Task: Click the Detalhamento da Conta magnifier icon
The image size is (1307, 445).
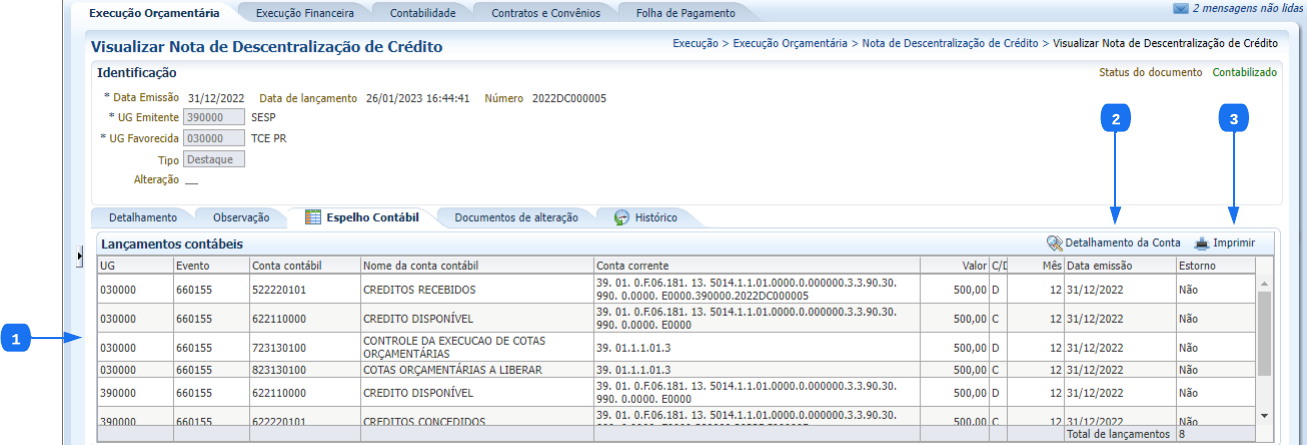Action: pos(1054,243)
